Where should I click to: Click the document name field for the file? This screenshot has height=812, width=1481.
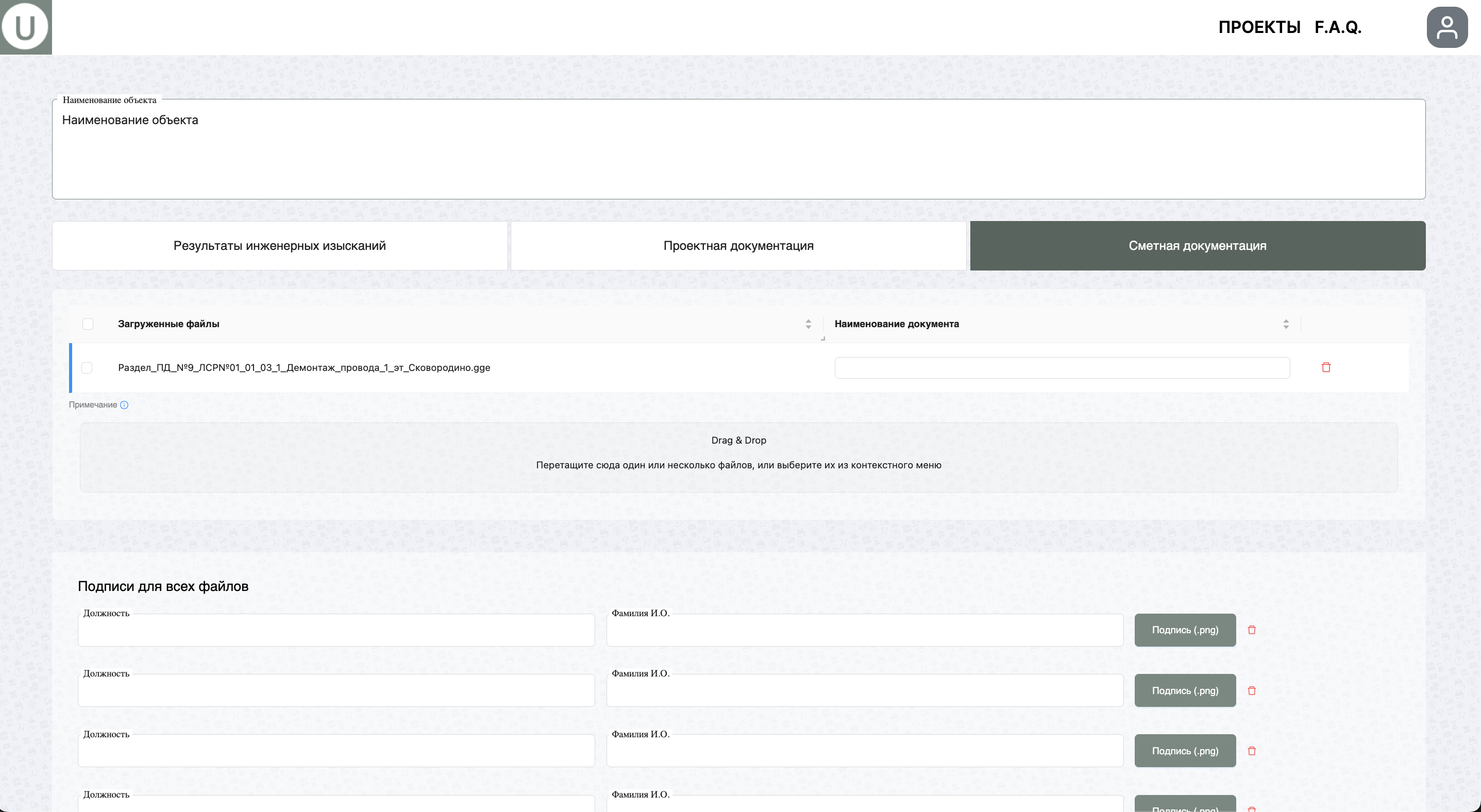[x=1062, y=368]
